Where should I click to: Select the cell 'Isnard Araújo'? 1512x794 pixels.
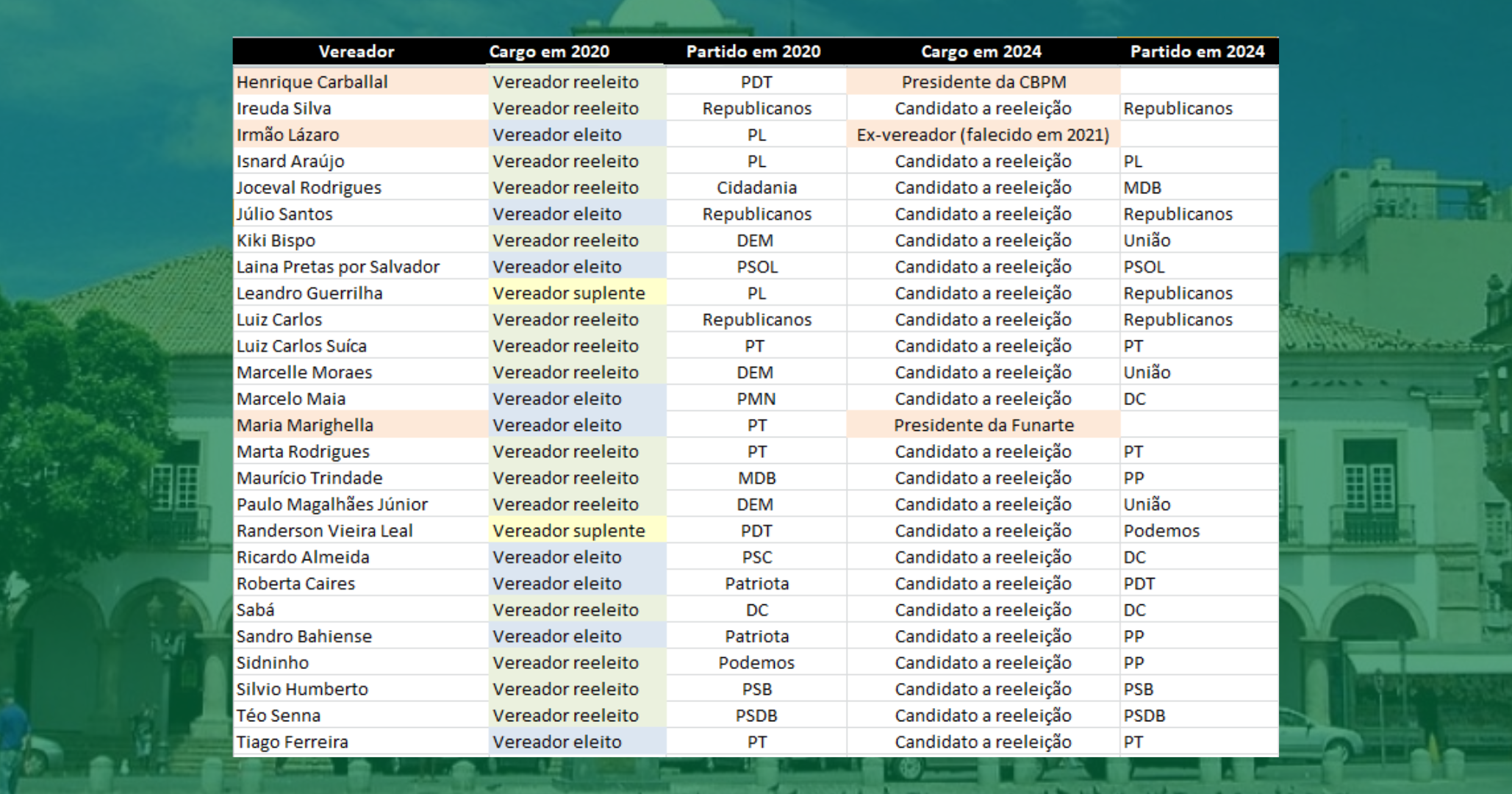pos(360,161)
